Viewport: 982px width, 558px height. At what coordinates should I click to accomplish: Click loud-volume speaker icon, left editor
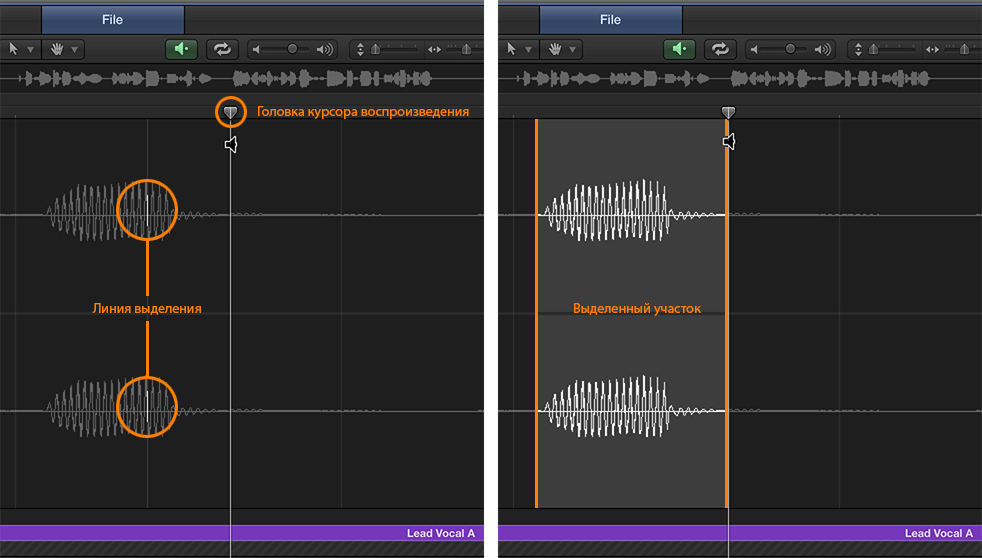point(325,49)
